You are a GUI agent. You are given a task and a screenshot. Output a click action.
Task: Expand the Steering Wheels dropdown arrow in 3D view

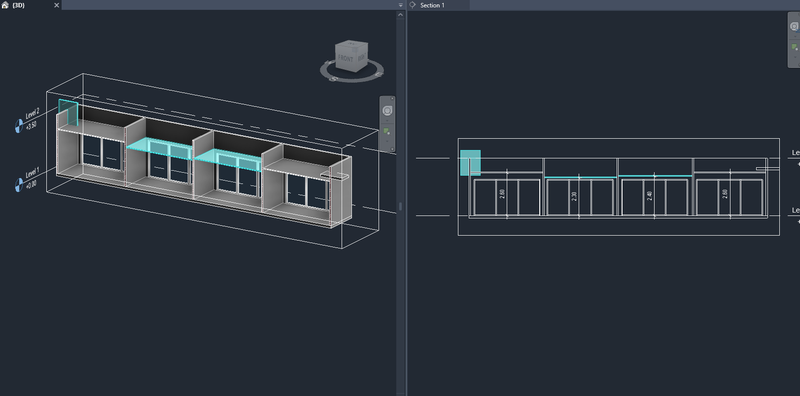387,121
